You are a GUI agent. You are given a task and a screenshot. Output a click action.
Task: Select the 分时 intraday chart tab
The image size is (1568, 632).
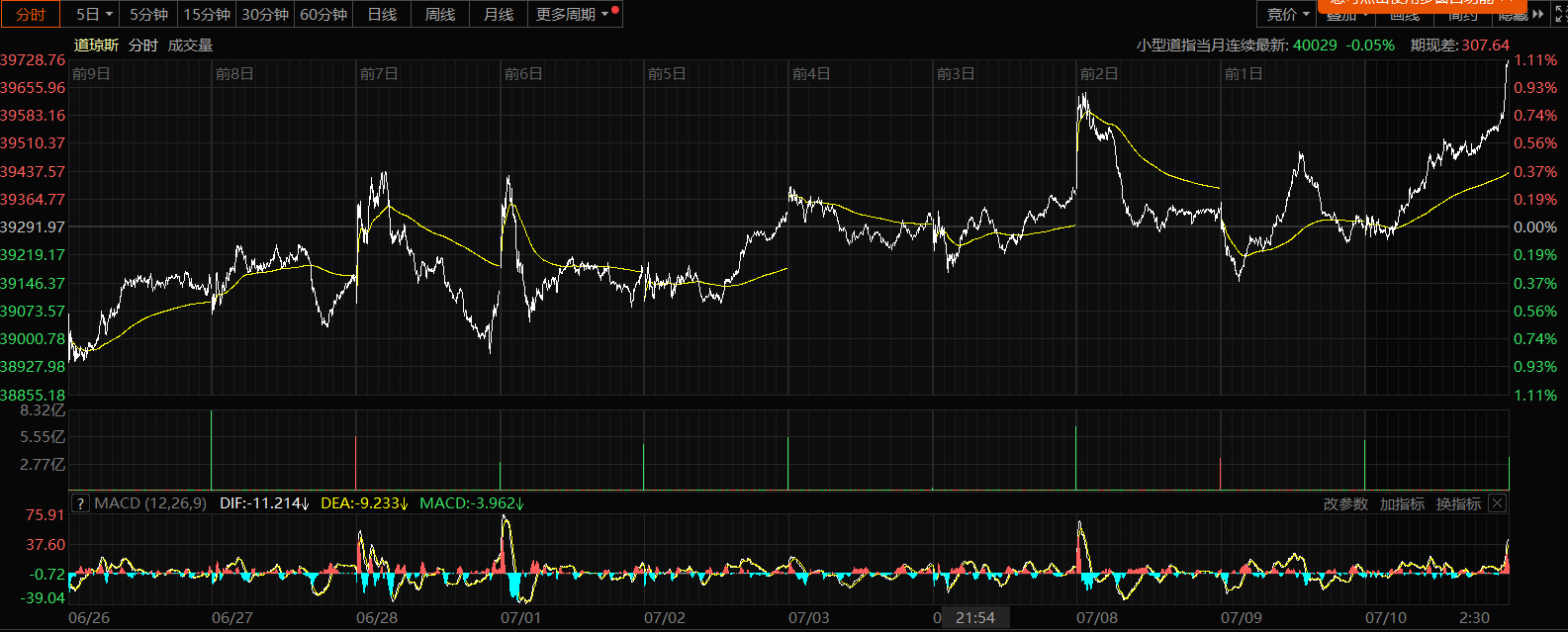31,14
